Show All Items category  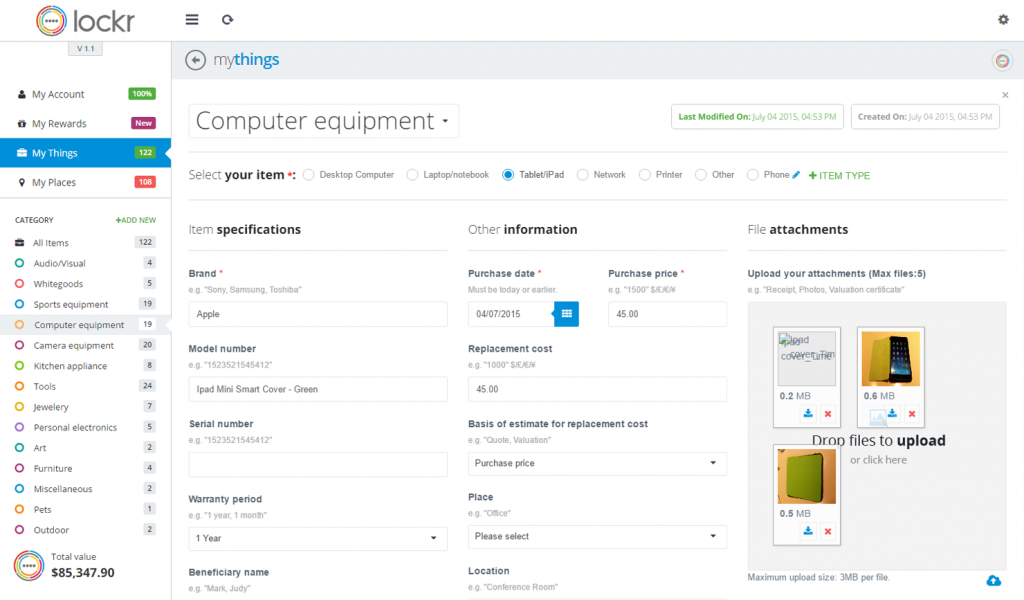coord(86,243)
